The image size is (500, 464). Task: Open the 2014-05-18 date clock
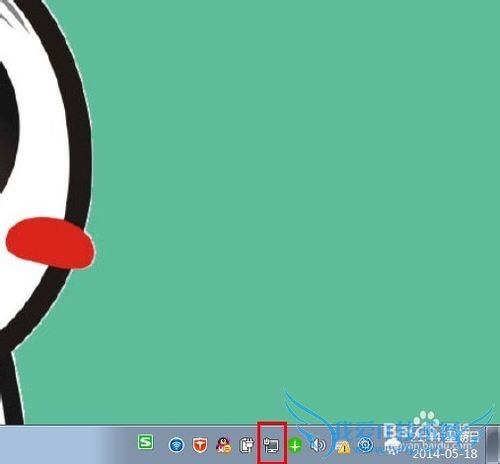click(445, 453)
